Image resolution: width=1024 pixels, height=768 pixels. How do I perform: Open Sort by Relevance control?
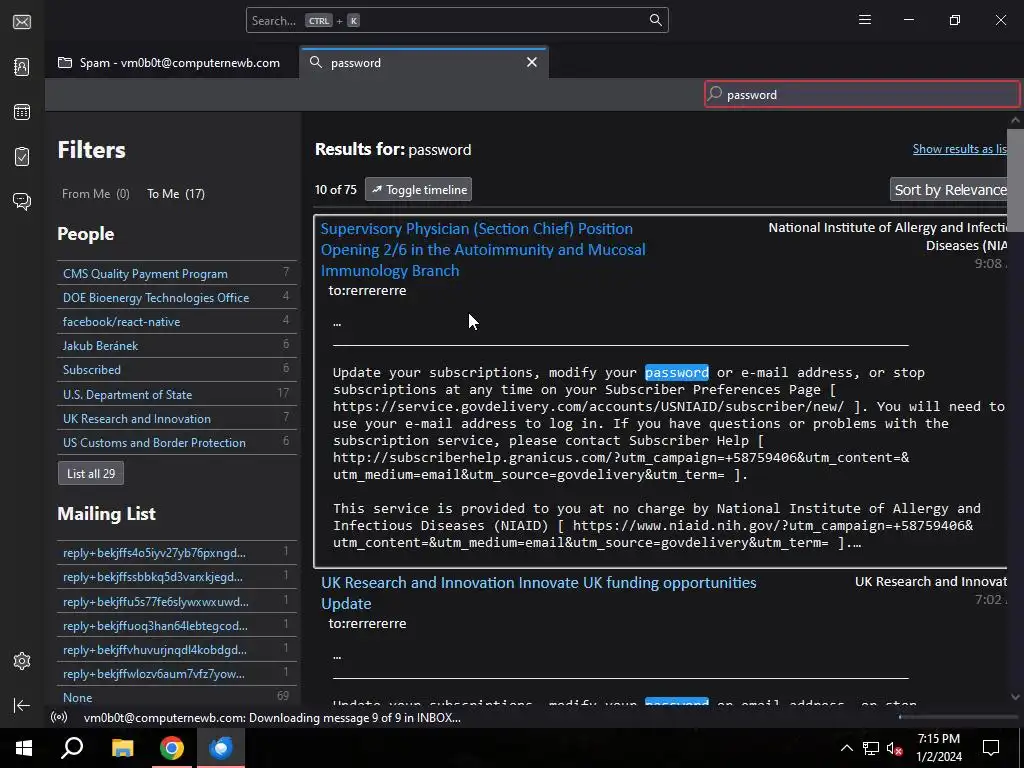coord(950,189)
